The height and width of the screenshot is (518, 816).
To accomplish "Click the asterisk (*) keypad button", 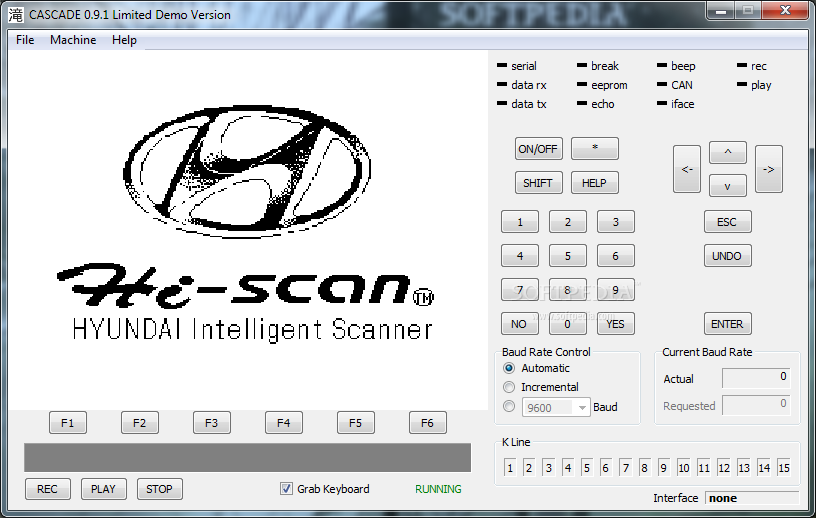I will (595, 148).
